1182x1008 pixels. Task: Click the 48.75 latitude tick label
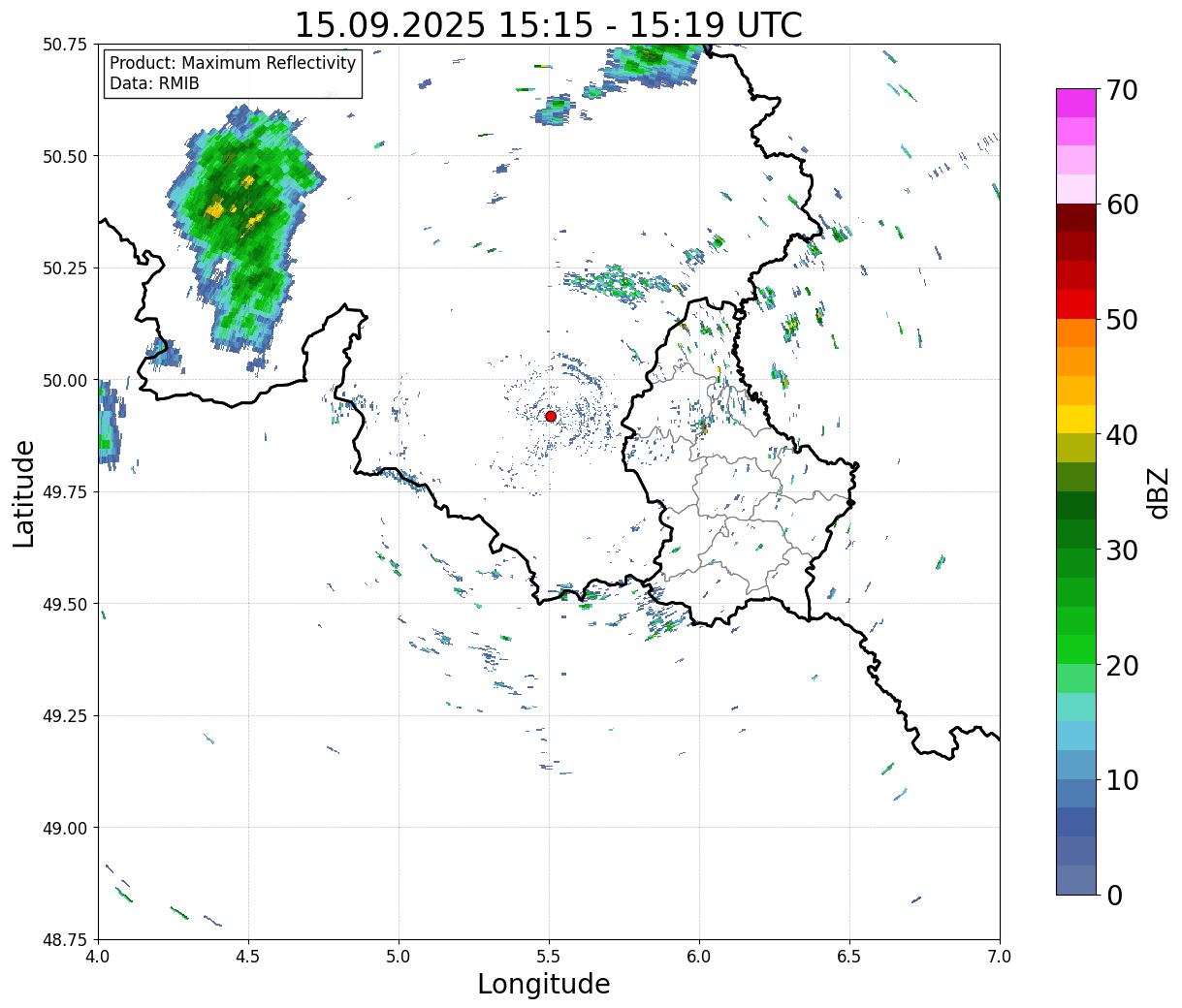point(64,940)
